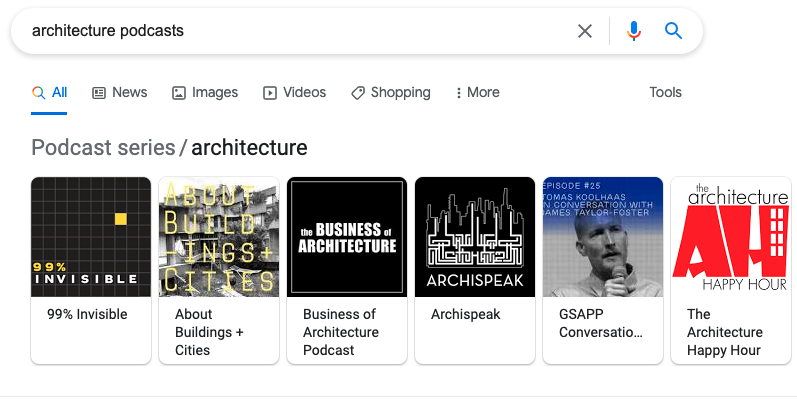Switch to the News tab
797x404 pixels.
(119, 92)
